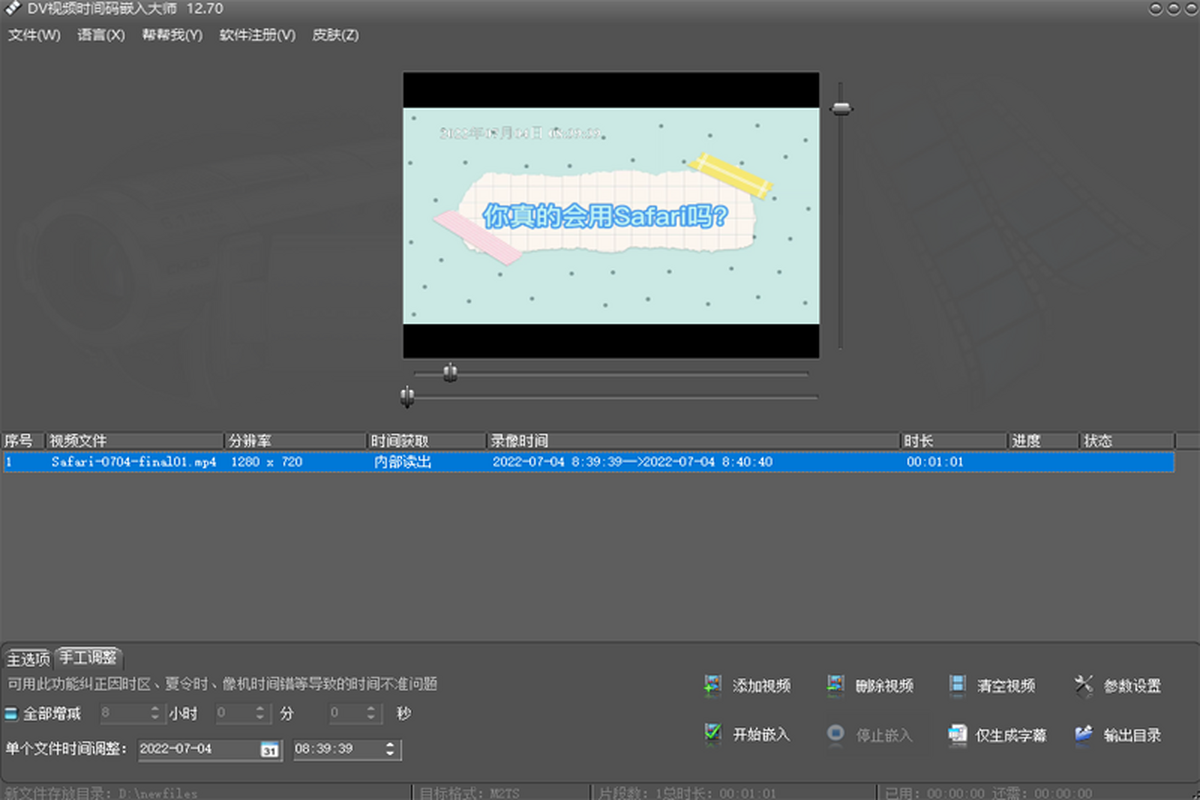Click the 序号 column header
Image resolution: width=1200 pixels, height=800 pixels.
tap(24, 441)
